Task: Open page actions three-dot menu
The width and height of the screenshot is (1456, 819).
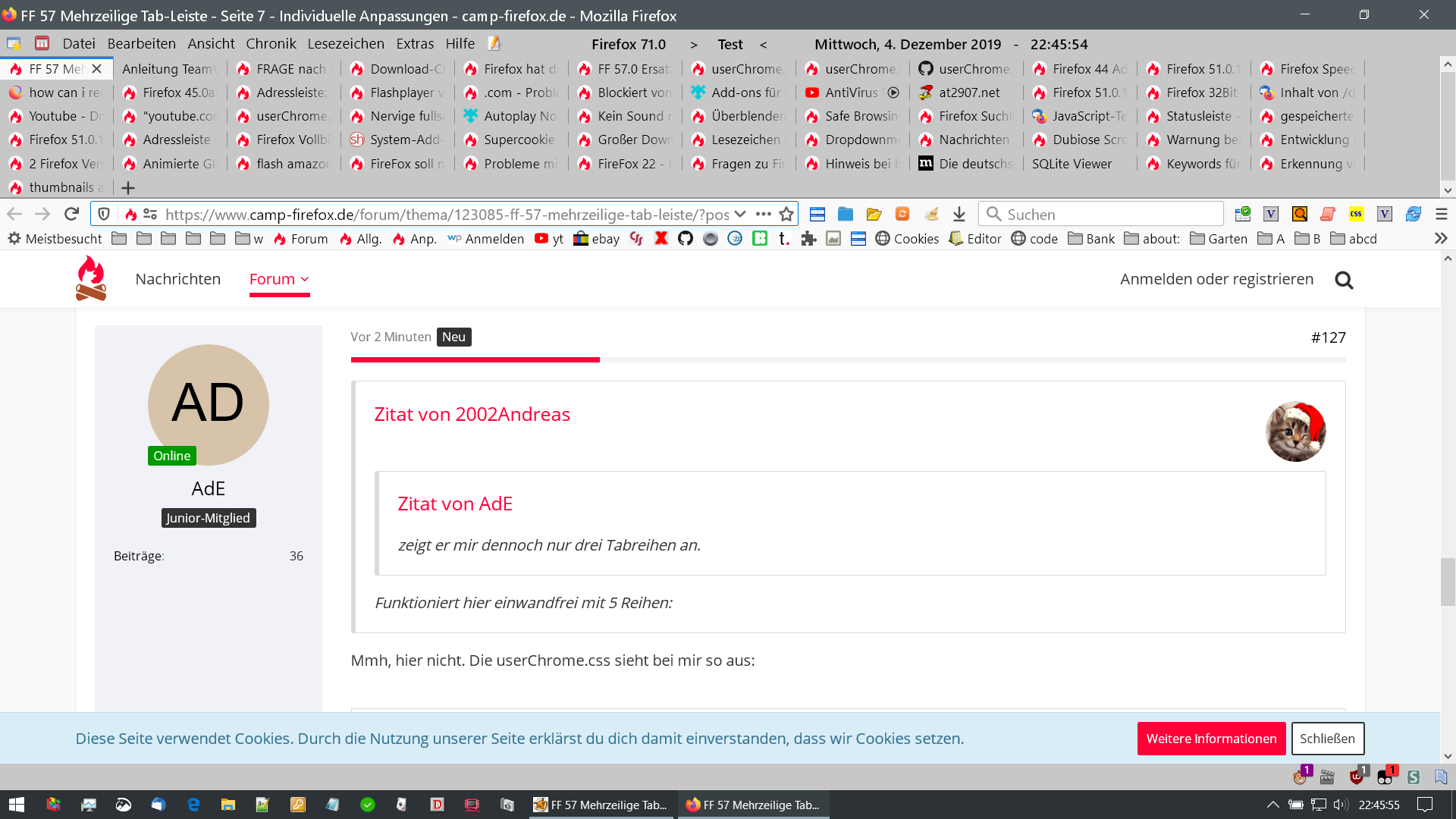Action: 763,215
